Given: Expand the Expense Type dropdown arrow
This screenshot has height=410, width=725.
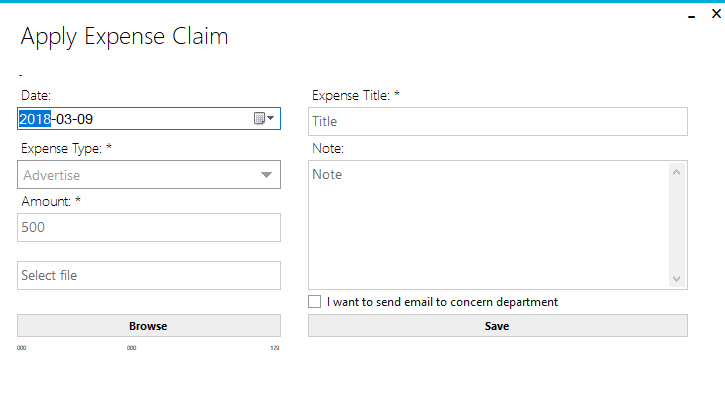Looking at the screenshot, I should click(266, 175).
